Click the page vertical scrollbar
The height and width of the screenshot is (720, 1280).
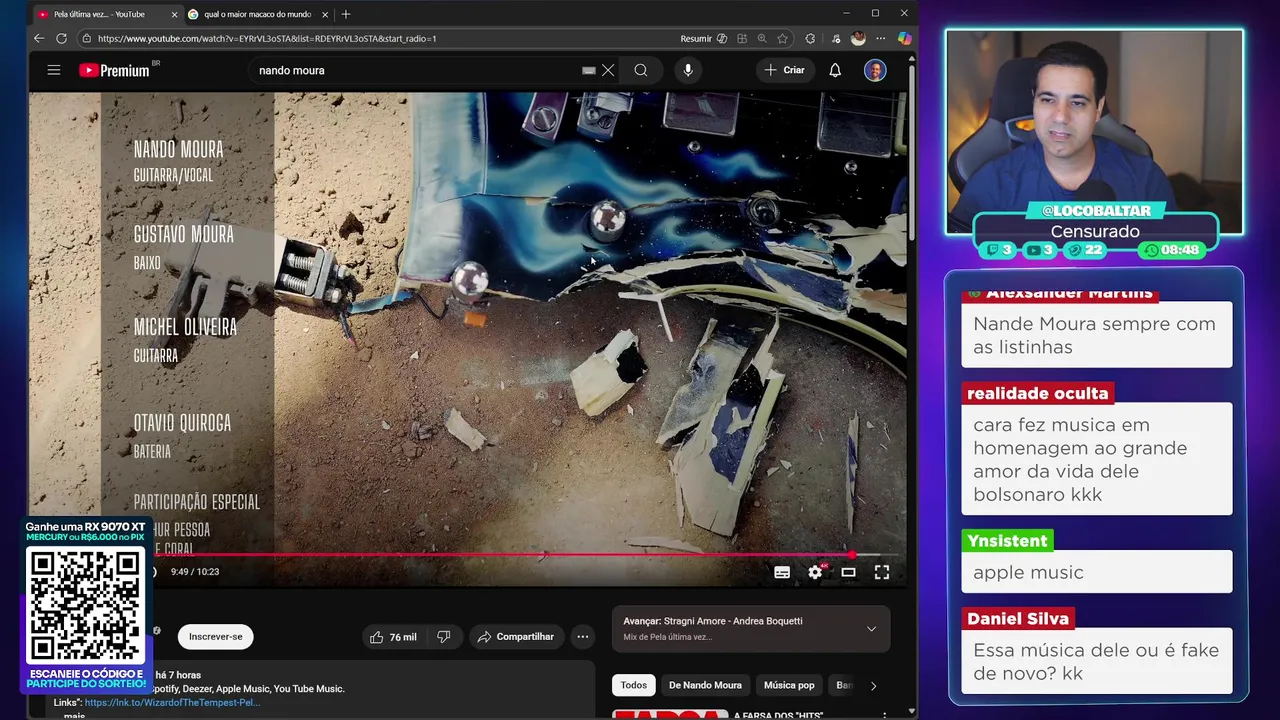pos(912,150)
